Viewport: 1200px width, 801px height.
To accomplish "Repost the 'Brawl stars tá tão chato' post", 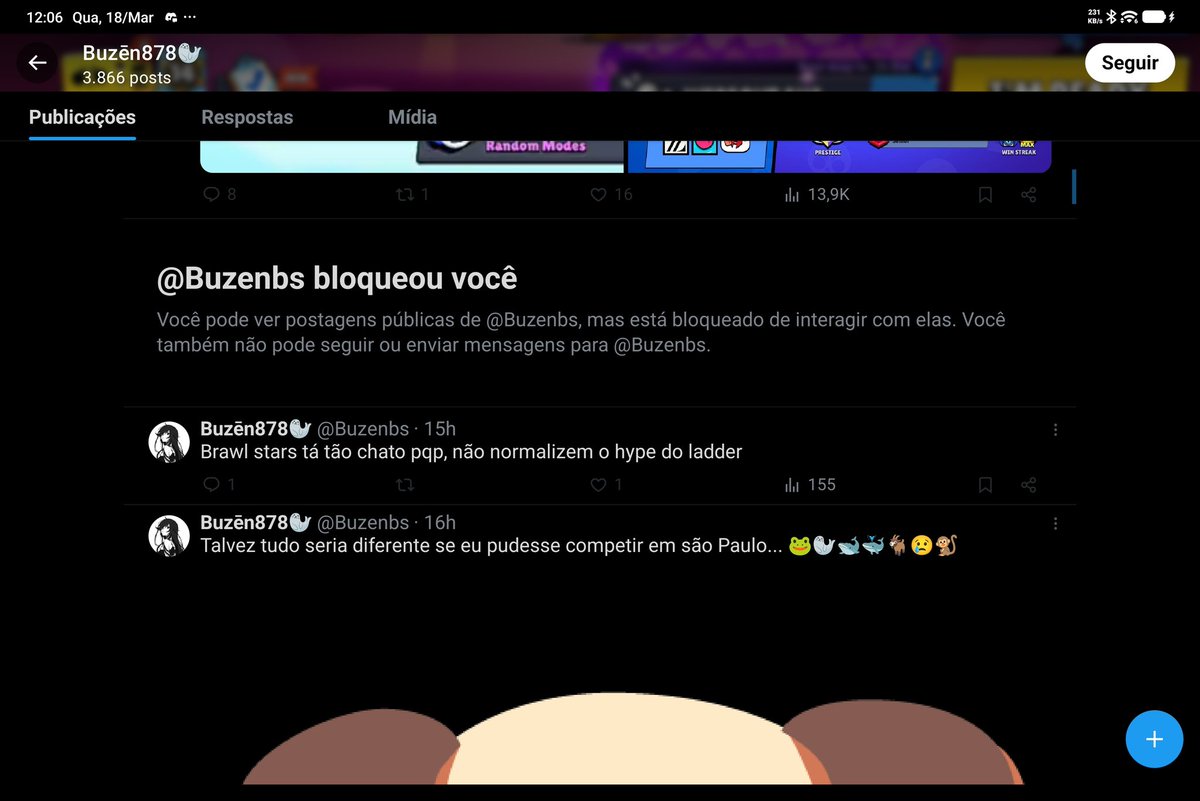I will click(405, 485).
